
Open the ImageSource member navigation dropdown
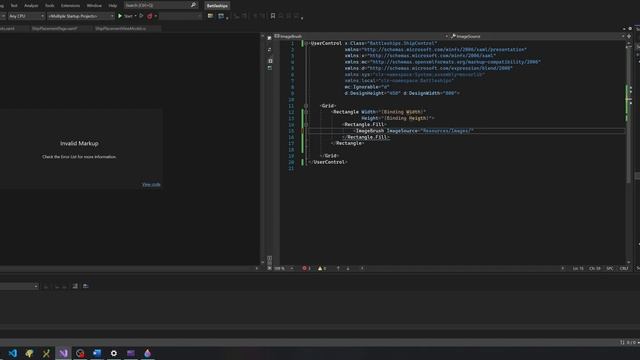tap(537, 36)
